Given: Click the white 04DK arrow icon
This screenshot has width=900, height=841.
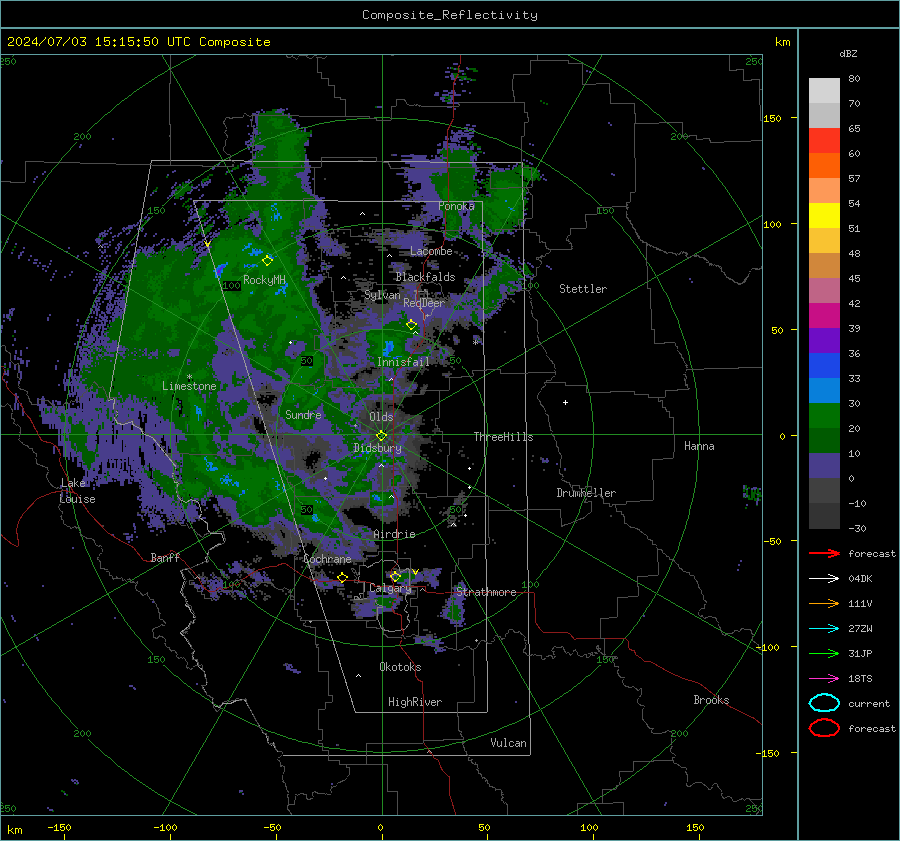Looking at the screenshot, I should tap(824, 579).
